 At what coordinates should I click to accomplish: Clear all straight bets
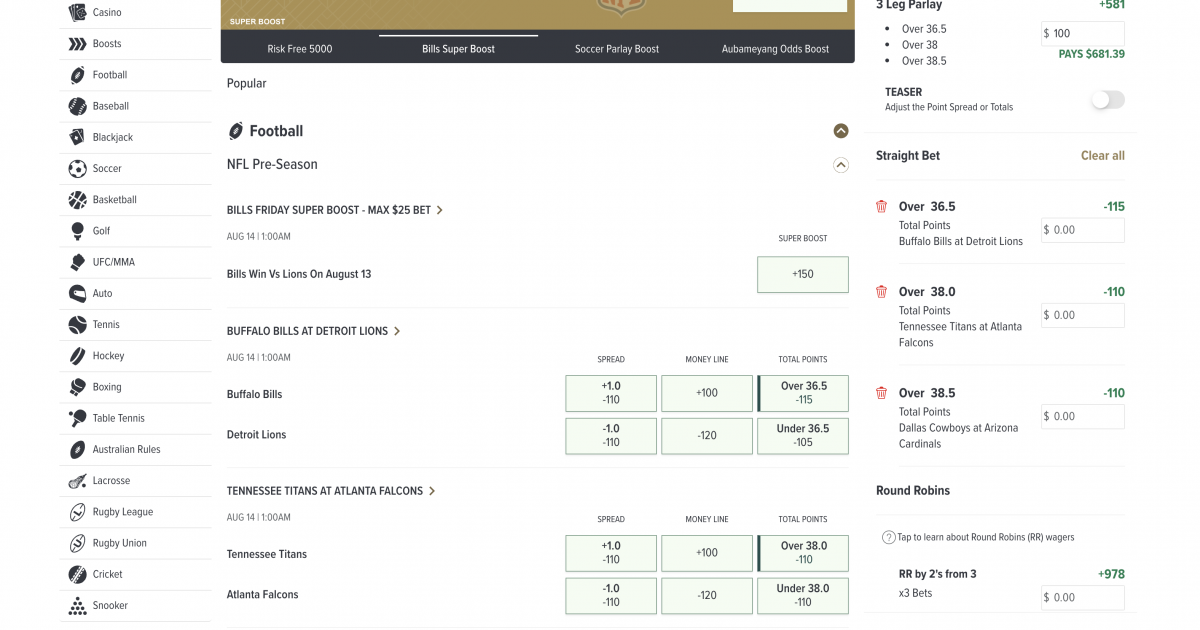[1102, 155]
